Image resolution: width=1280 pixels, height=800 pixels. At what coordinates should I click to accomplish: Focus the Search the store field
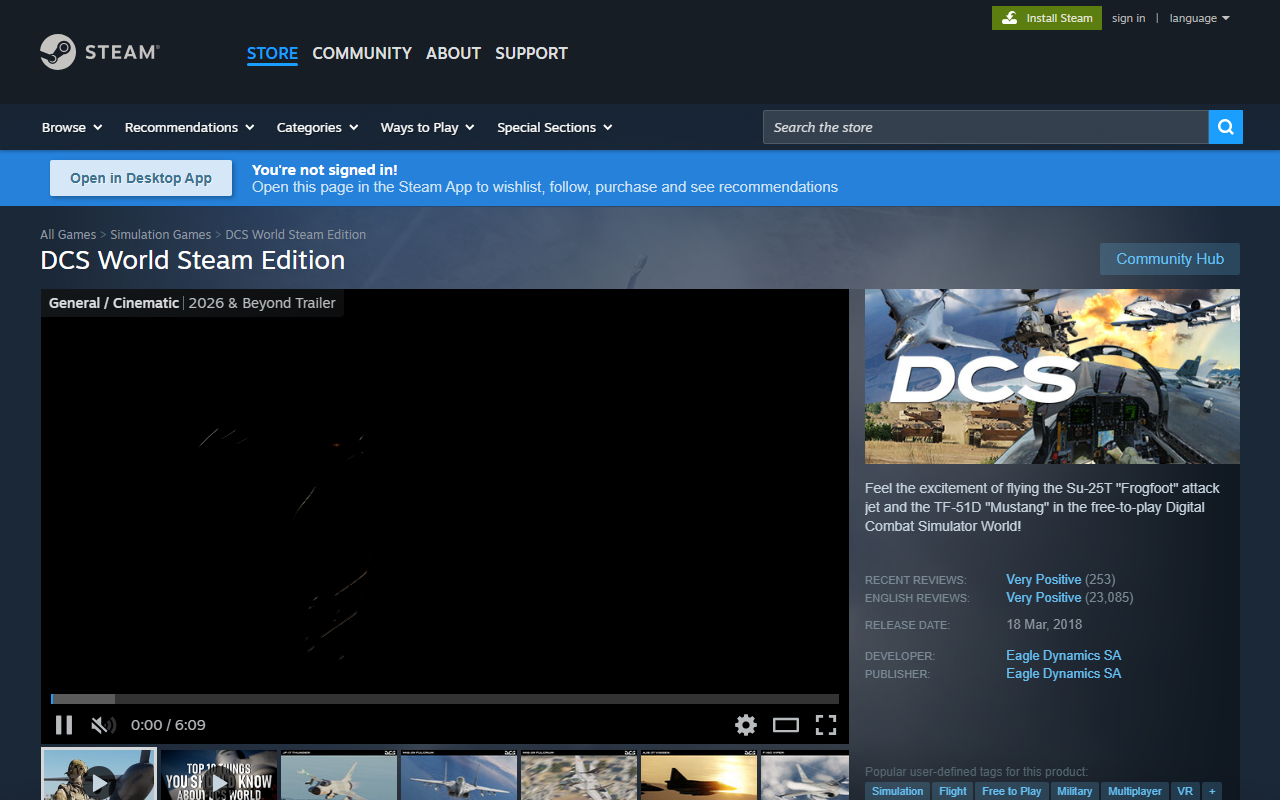(985, 127)
